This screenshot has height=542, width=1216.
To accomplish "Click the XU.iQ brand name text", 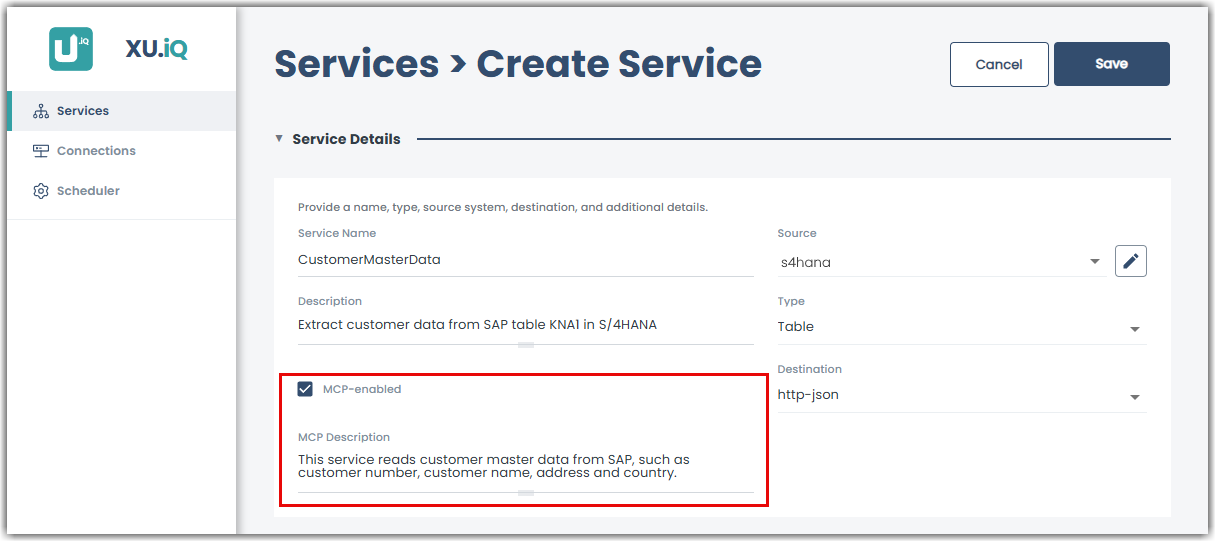I will (x=156, y=49).
